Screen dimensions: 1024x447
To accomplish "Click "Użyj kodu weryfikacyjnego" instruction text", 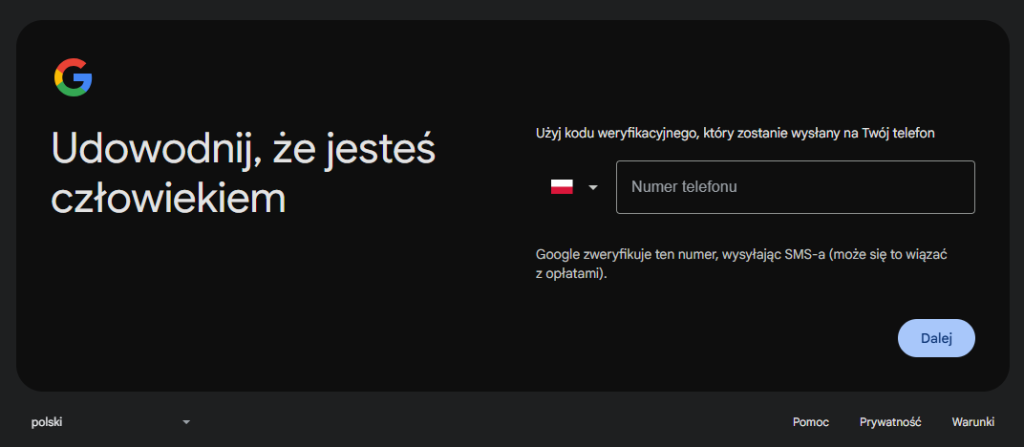I will click(x=617, y=133).
